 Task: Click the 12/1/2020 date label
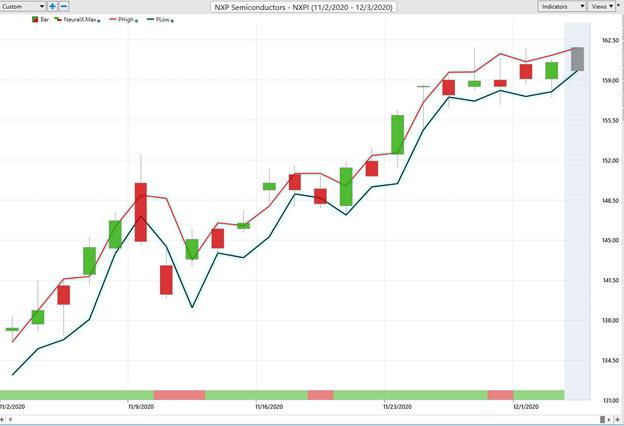tap(526, 407)
